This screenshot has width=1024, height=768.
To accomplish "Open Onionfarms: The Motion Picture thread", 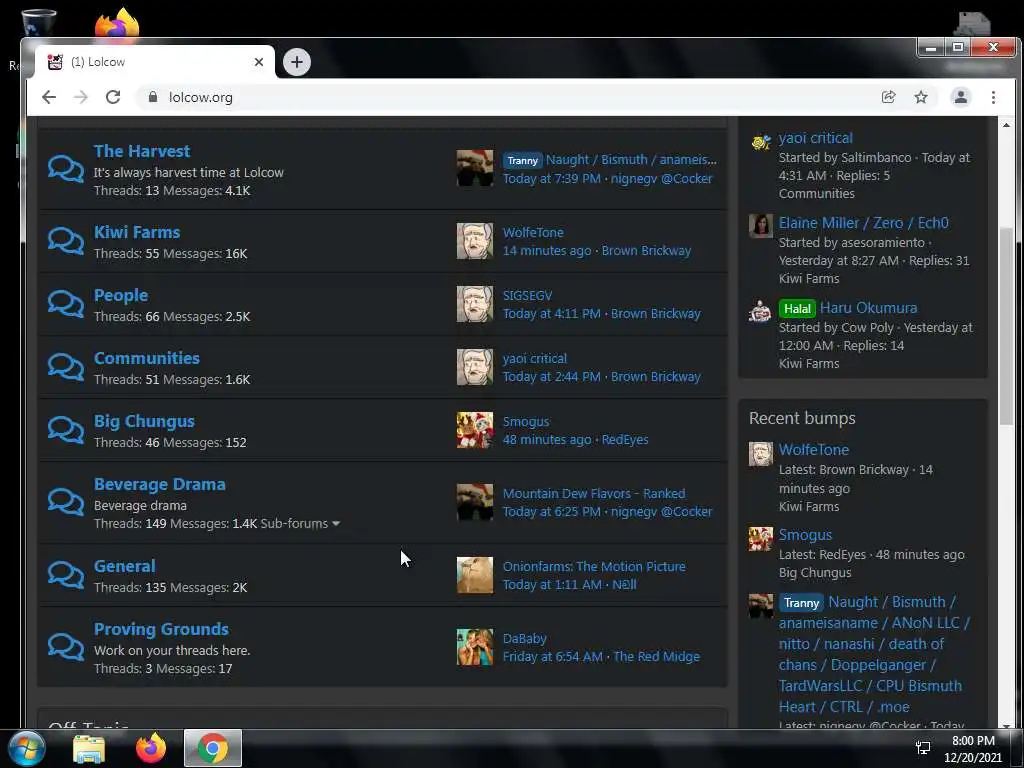I will point(594,567).
